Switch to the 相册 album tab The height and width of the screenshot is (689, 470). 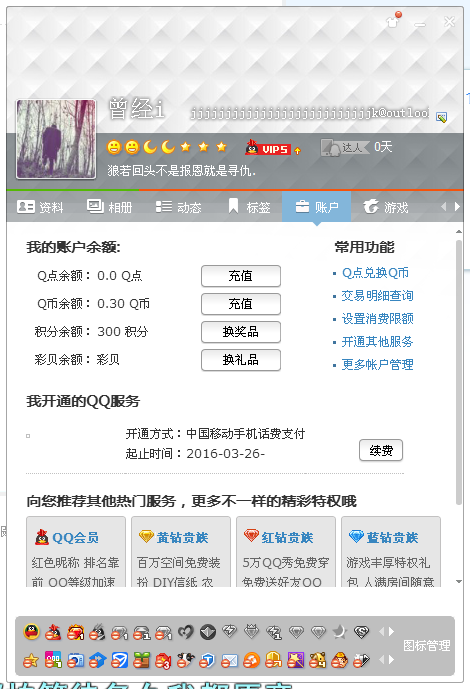click(109, 207)
